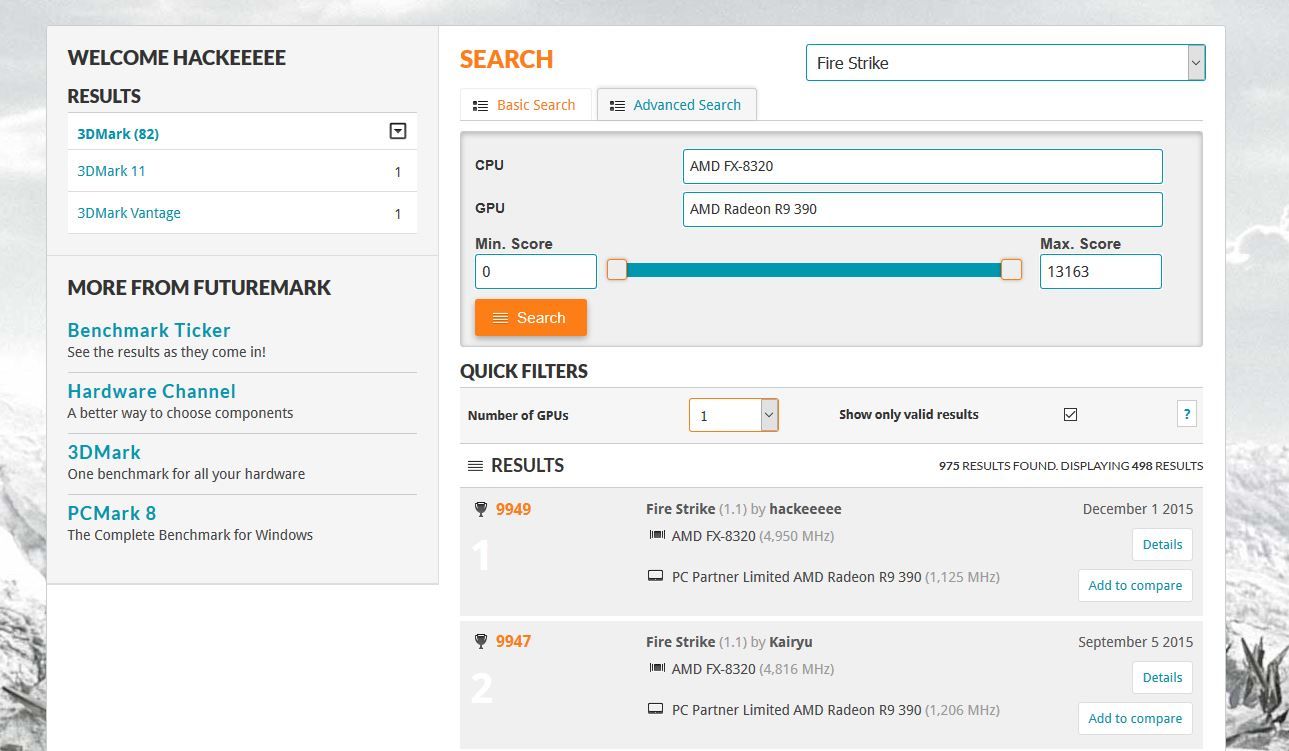Image resolution: width=1289 pixels, height=751 pixels.
Task: Grab the maximum score slider handle
Action: pos(1012,270)
